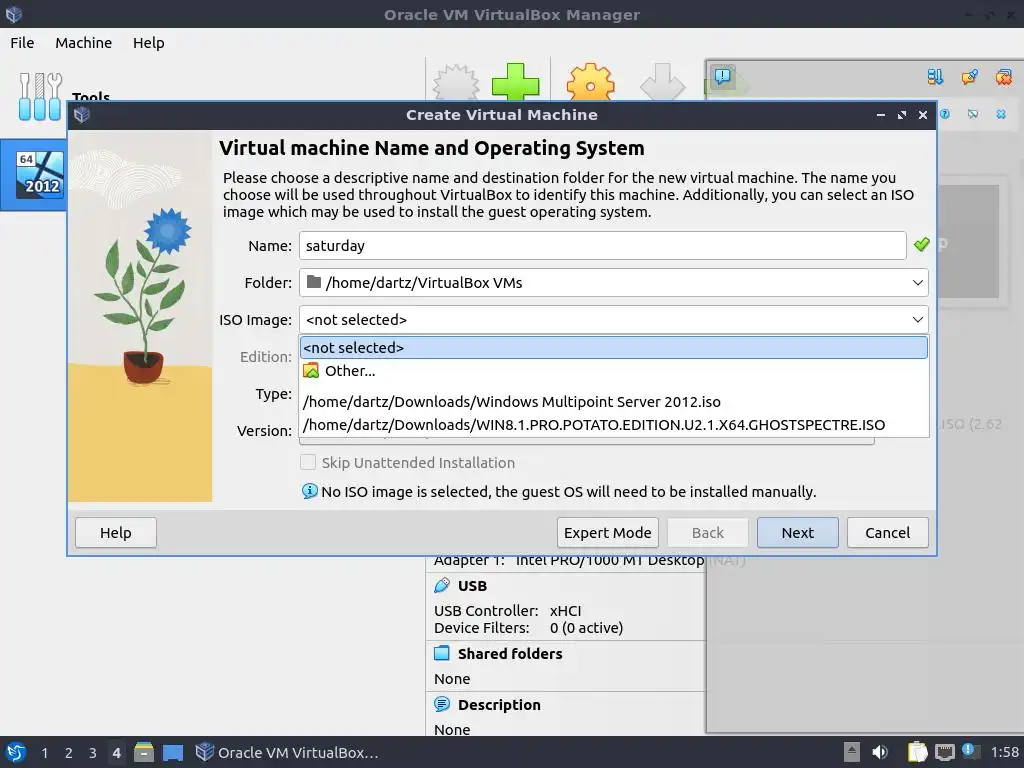The height and width of the screenshot is (768, 1024).
Task: Choose Other... in the ISO list
Action: pyautogui.click(x=613, y=370)
